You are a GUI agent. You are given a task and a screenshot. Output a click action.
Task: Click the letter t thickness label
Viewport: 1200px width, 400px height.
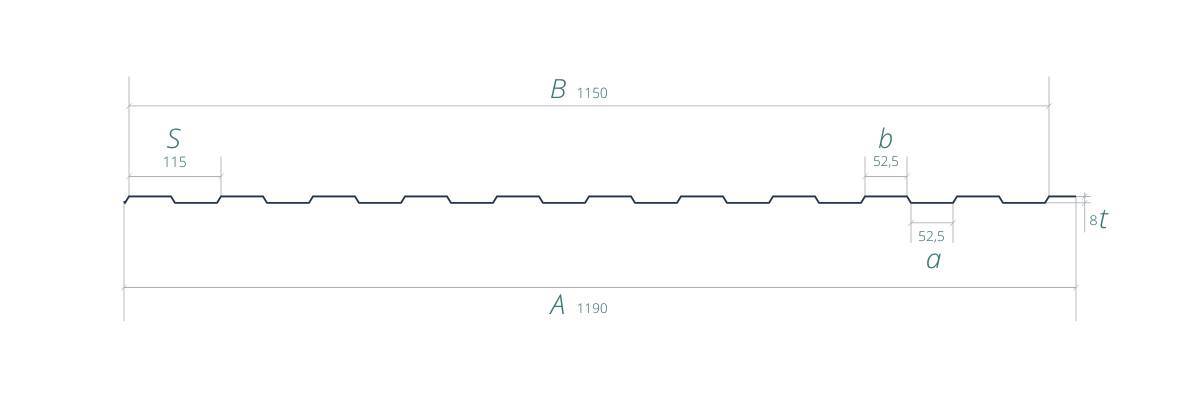click(x=1103, y=221)
